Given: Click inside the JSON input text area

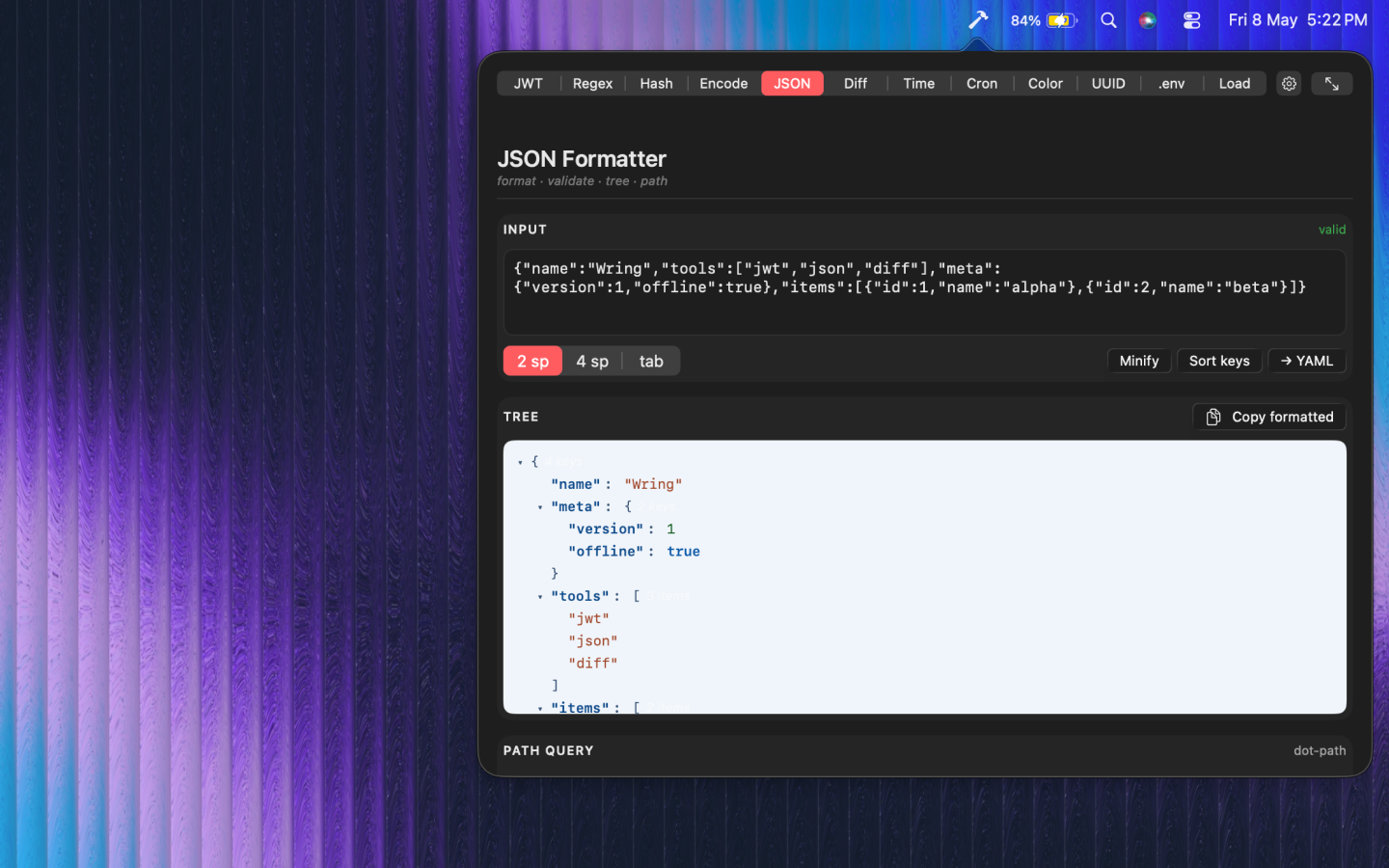Looking at the screenshot, I should tap(924, 292).
